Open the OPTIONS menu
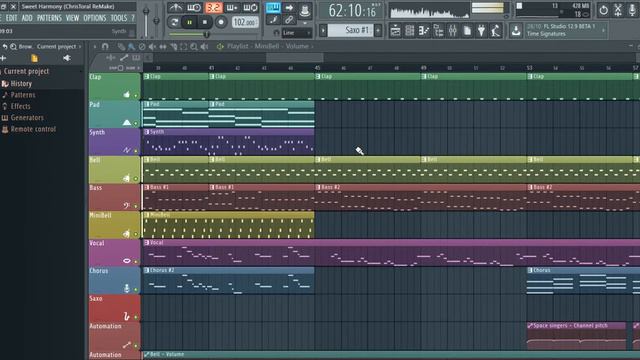This screenshot has width=640, height=360. point(95,18)
